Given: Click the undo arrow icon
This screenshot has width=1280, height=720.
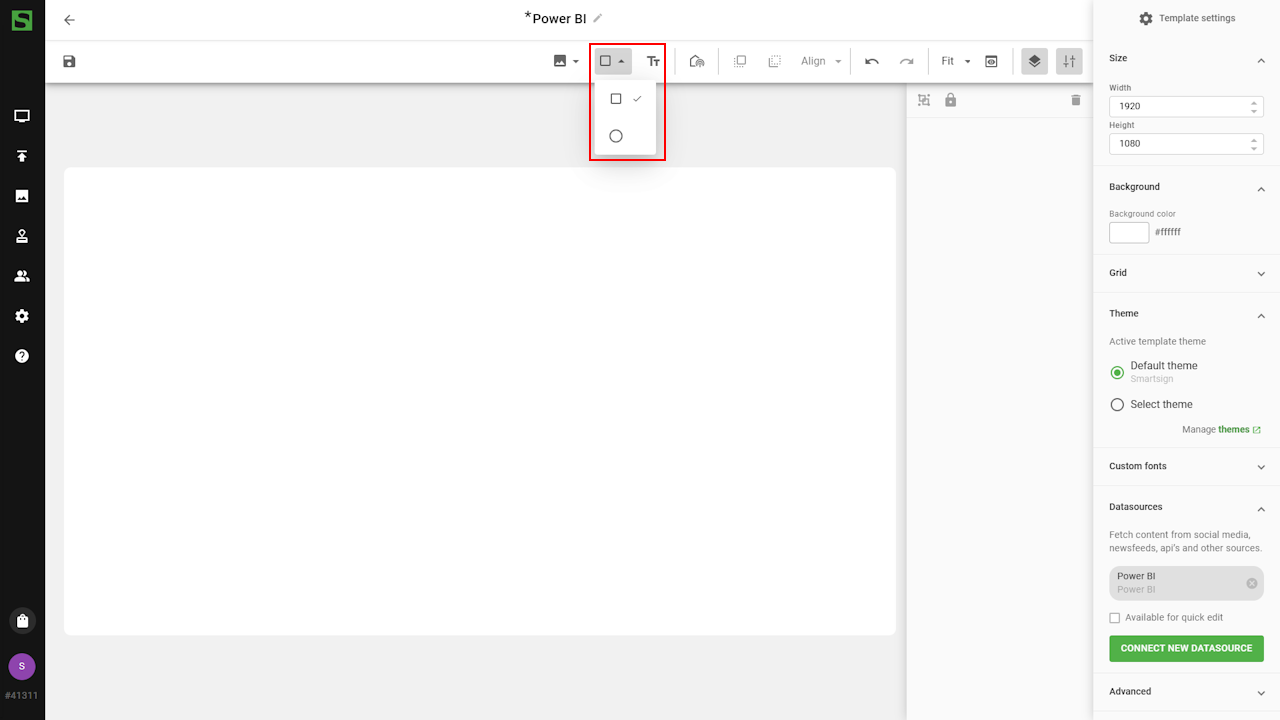Looking at the screenshot, I should (x=872, y=61).
